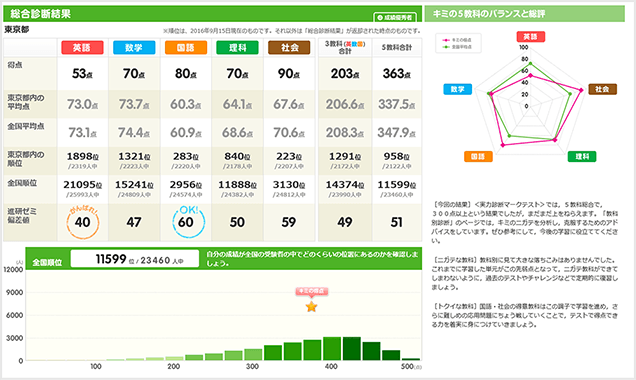Screen dimensions: 636x380
Task: Click the 得点 row label
Action: tap(15, 65)
